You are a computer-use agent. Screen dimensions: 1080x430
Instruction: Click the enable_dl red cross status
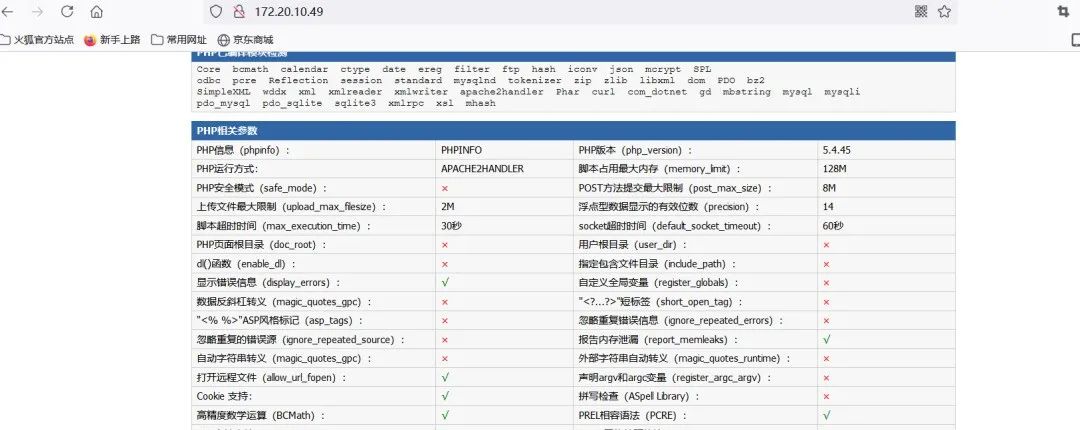[445, 264]
